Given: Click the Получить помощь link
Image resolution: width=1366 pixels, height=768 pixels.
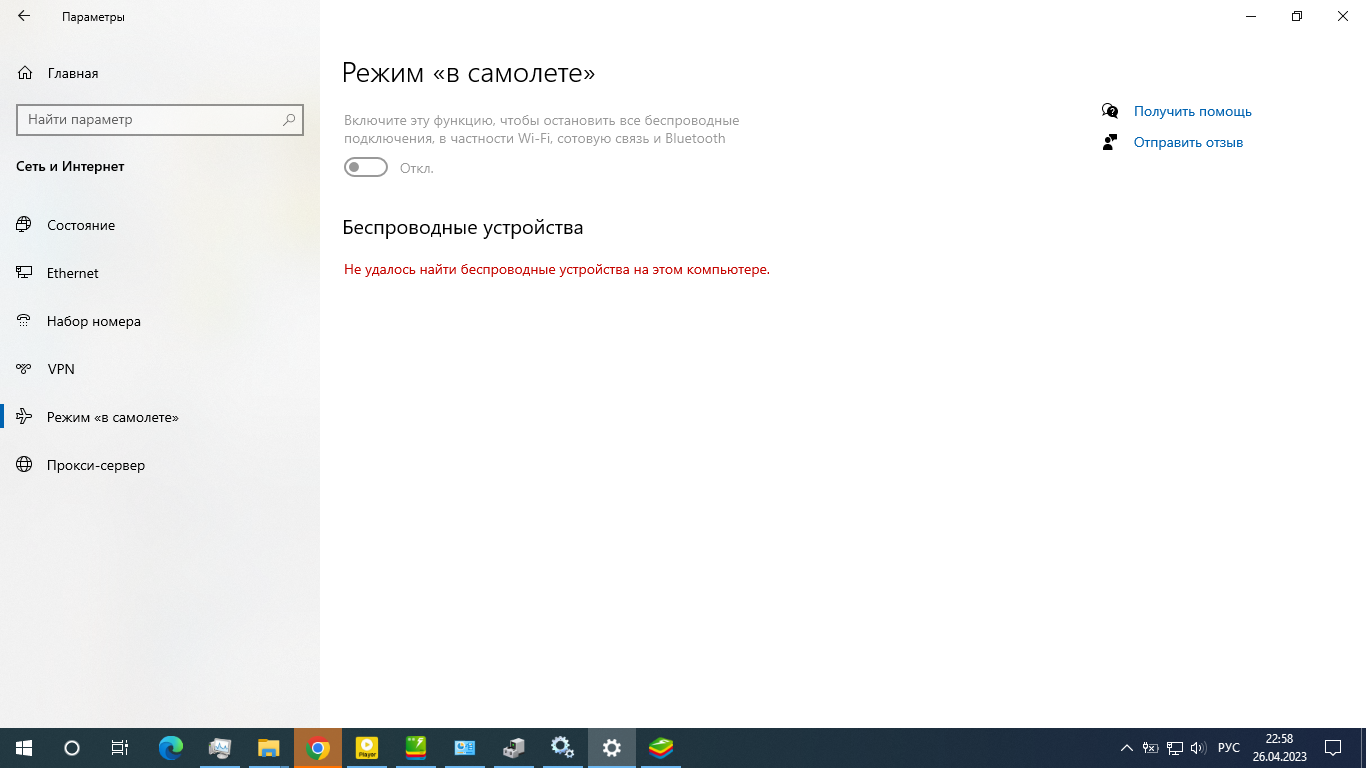Looking at the screenshot, I should click(x=1193, y=111).
